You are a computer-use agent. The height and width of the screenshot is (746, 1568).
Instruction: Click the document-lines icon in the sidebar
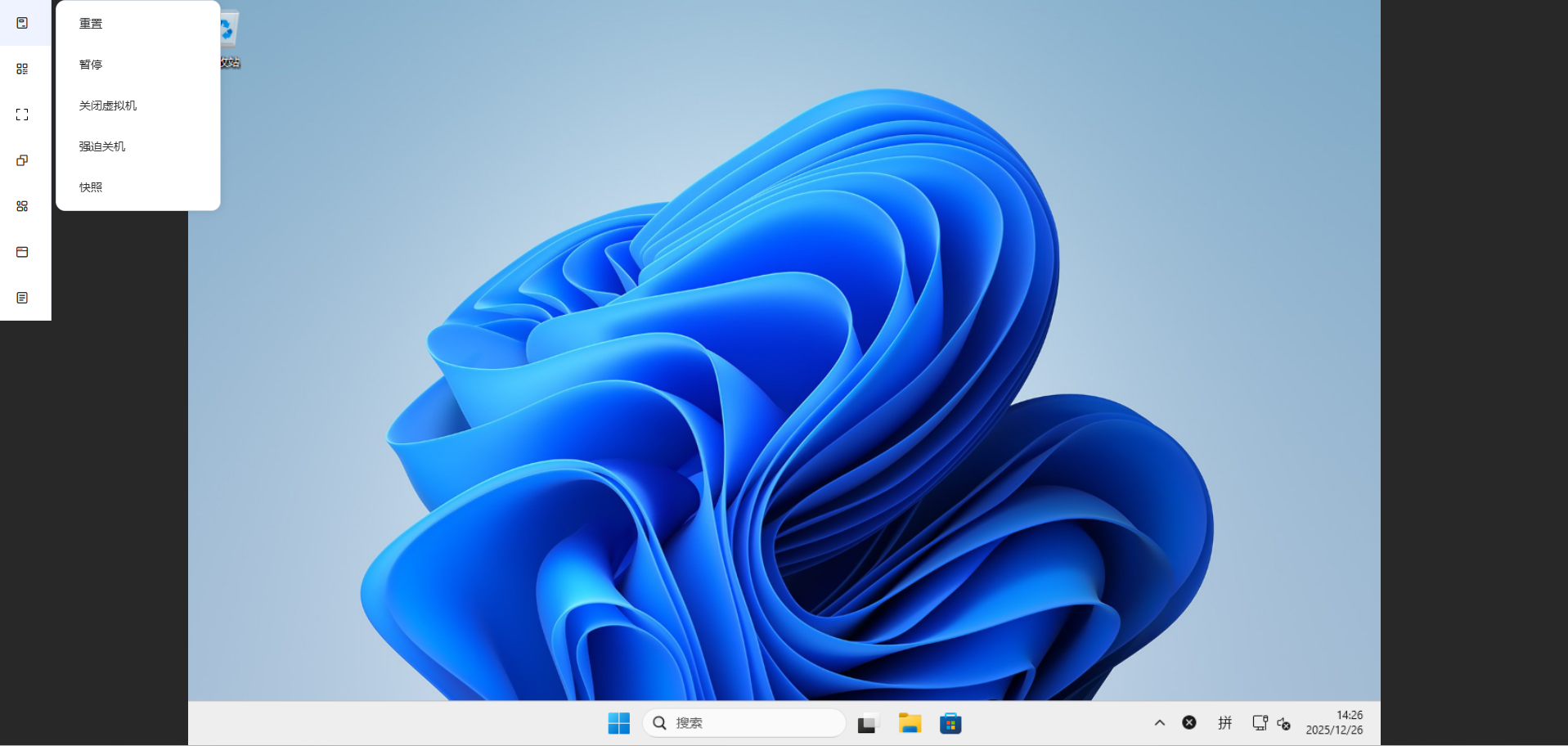click(22, 298)
